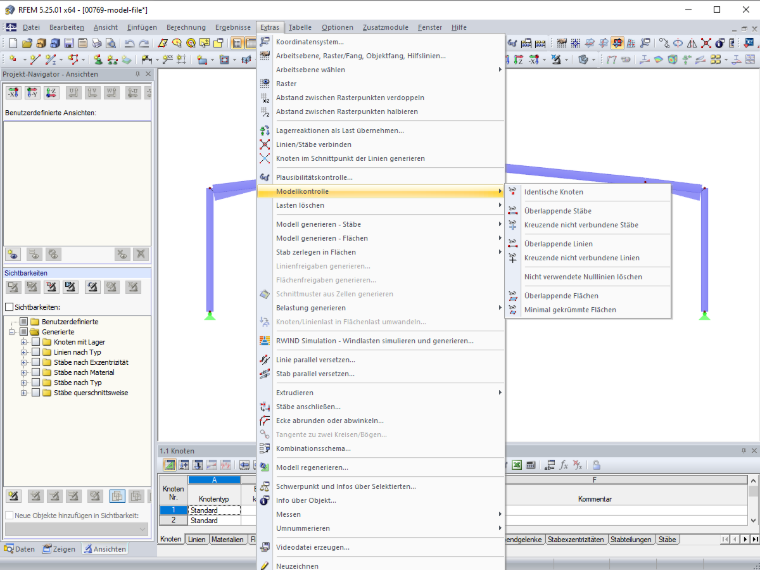Click the Undo arrow icon
760x570 pixels.
point(129,44)
